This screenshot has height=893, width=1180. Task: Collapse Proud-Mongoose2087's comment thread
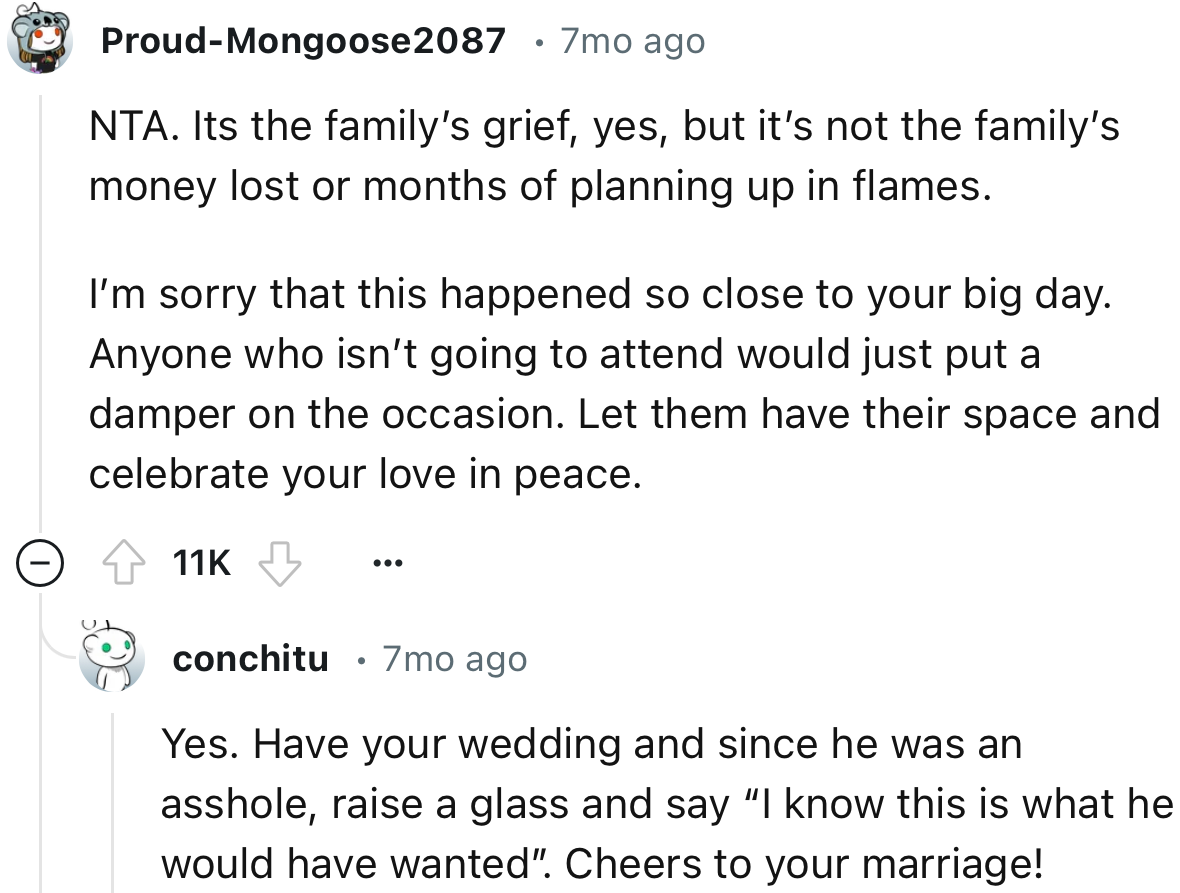(x=39, y=562)
